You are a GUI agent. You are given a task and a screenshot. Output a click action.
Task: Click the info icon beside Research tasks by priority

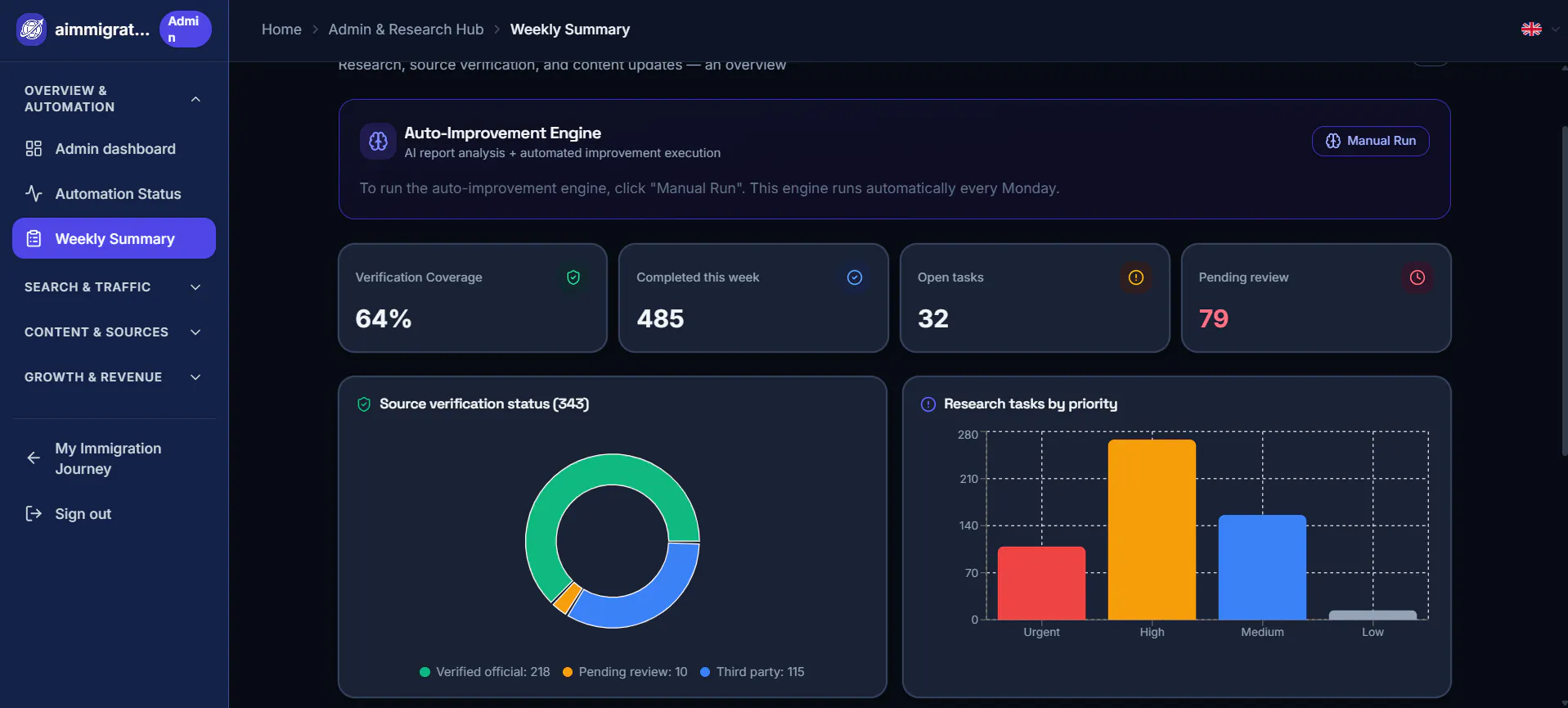[928, 404]
